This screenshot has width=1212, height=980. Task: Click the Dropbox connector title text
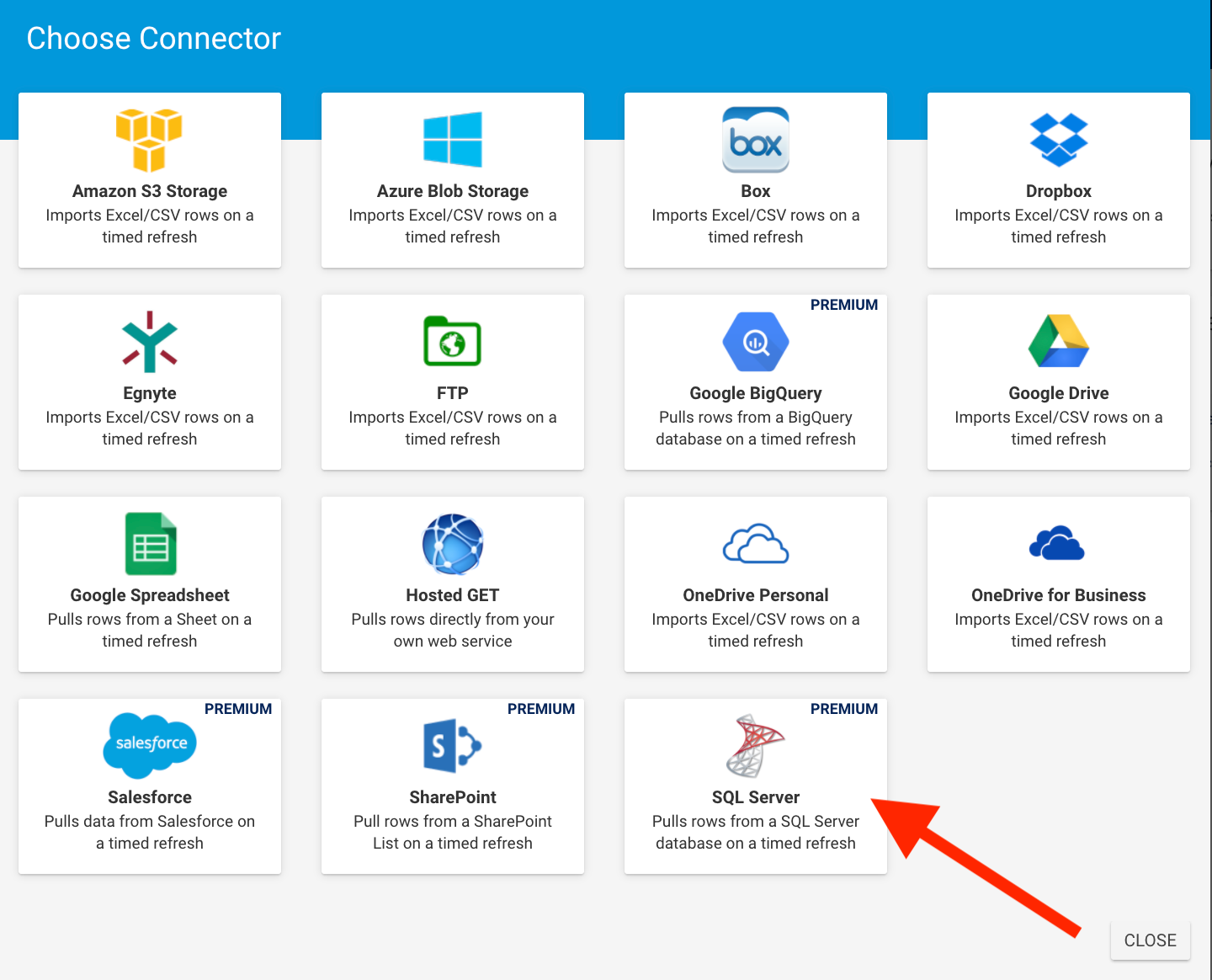1059,191
